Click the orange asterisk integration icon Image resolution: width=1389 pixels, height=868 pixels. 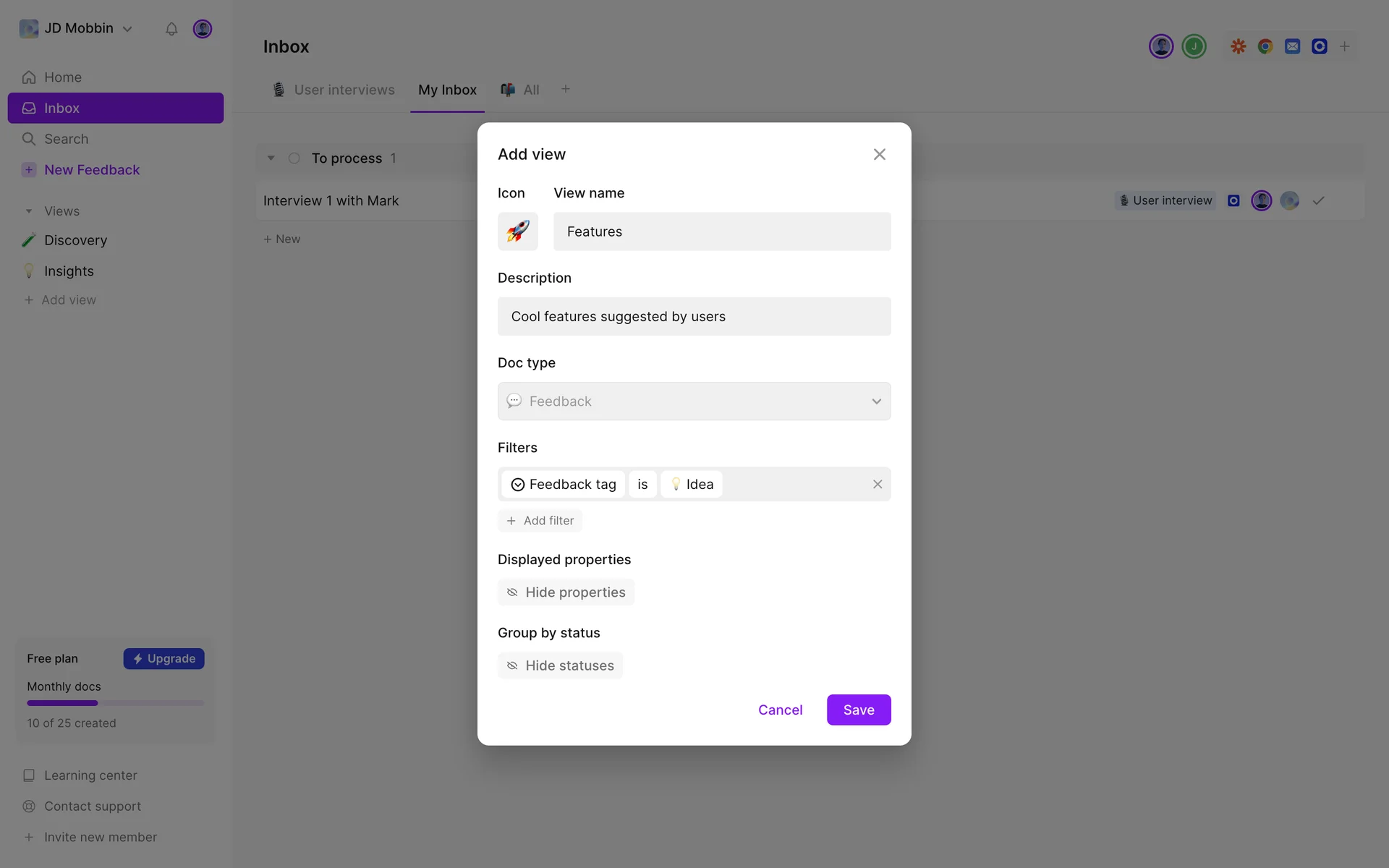[x=1238, y=46]
